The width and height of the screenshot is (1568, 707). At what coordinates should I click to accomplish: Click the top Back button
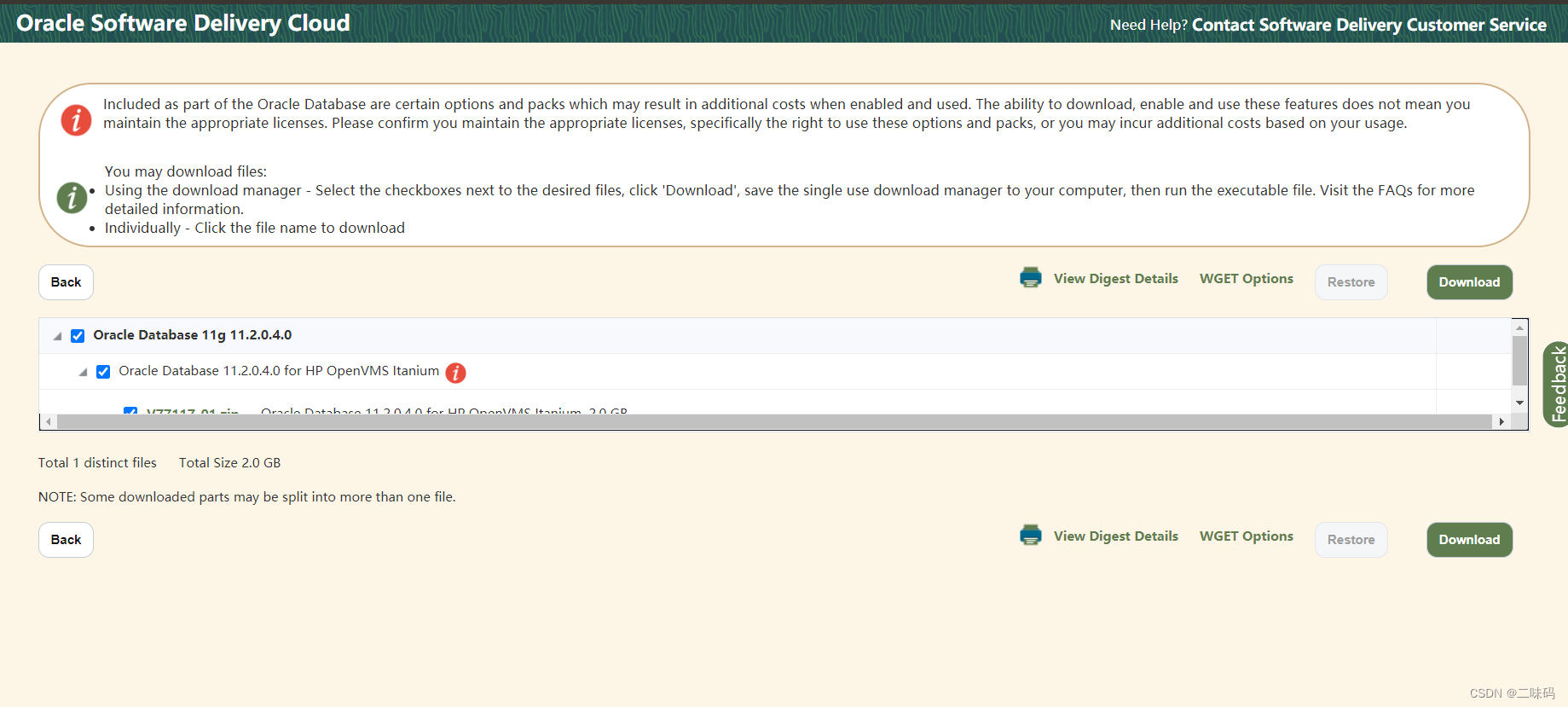66,282
